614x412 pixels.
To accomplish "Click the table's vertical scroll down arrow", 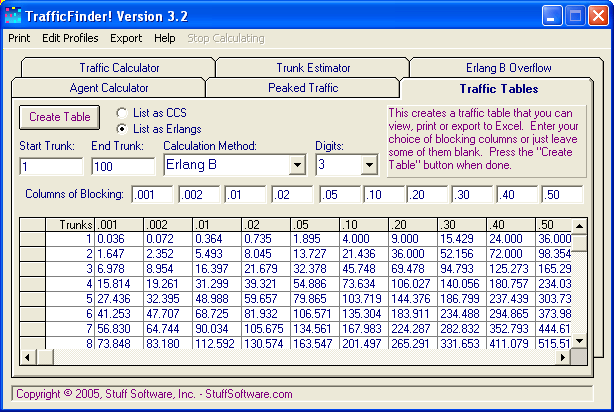I will 579,341.
